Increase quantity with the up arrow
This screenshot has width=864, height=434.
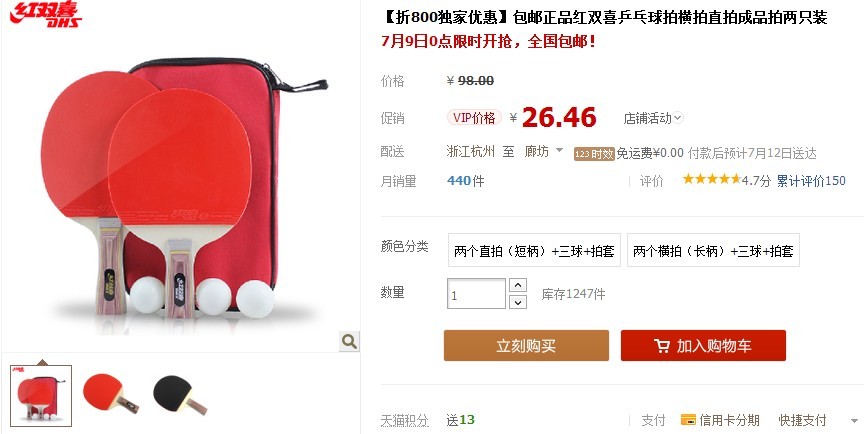click(x=517, y=285)
